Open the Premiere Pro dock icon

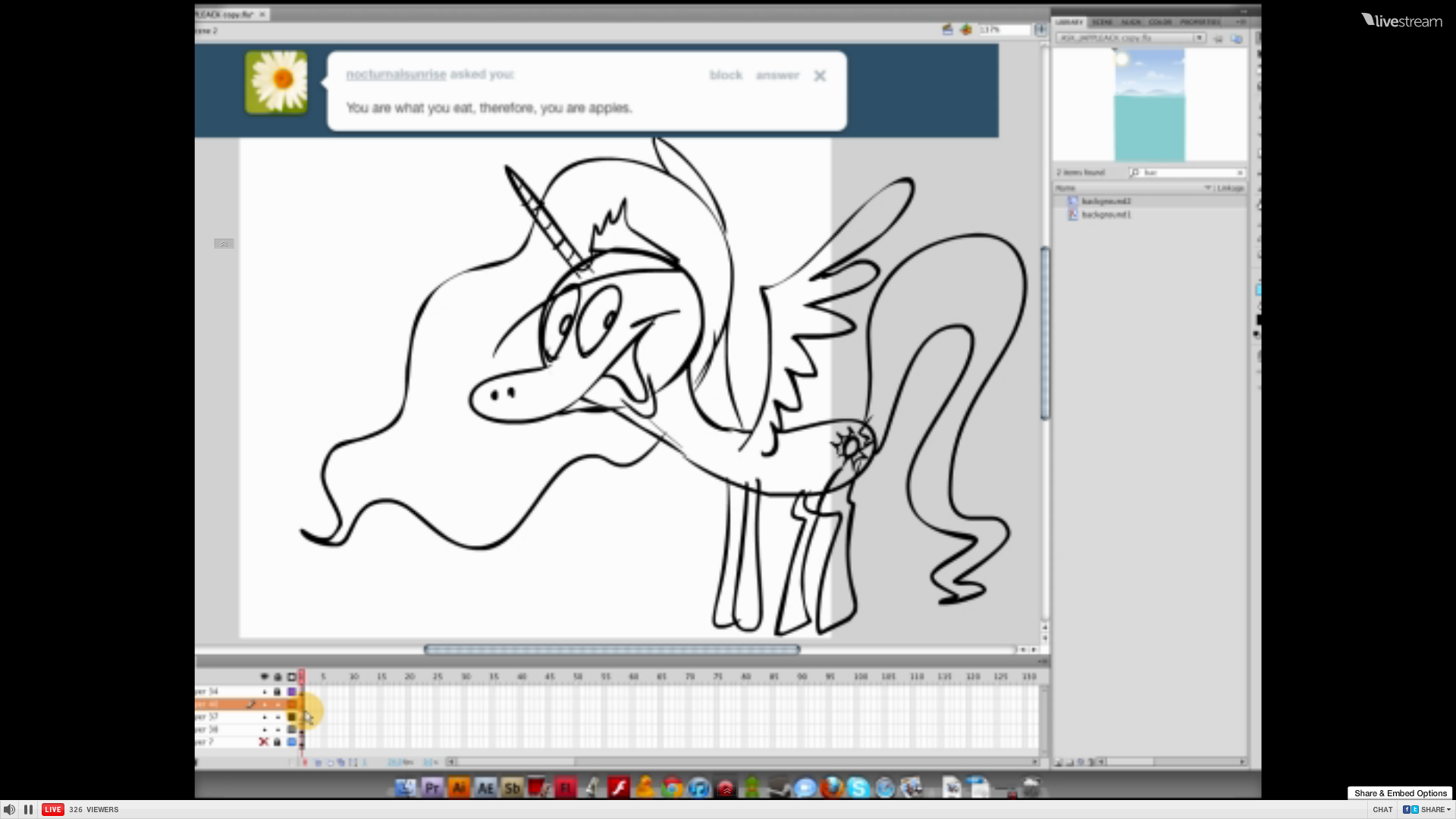tap(431, 789)
